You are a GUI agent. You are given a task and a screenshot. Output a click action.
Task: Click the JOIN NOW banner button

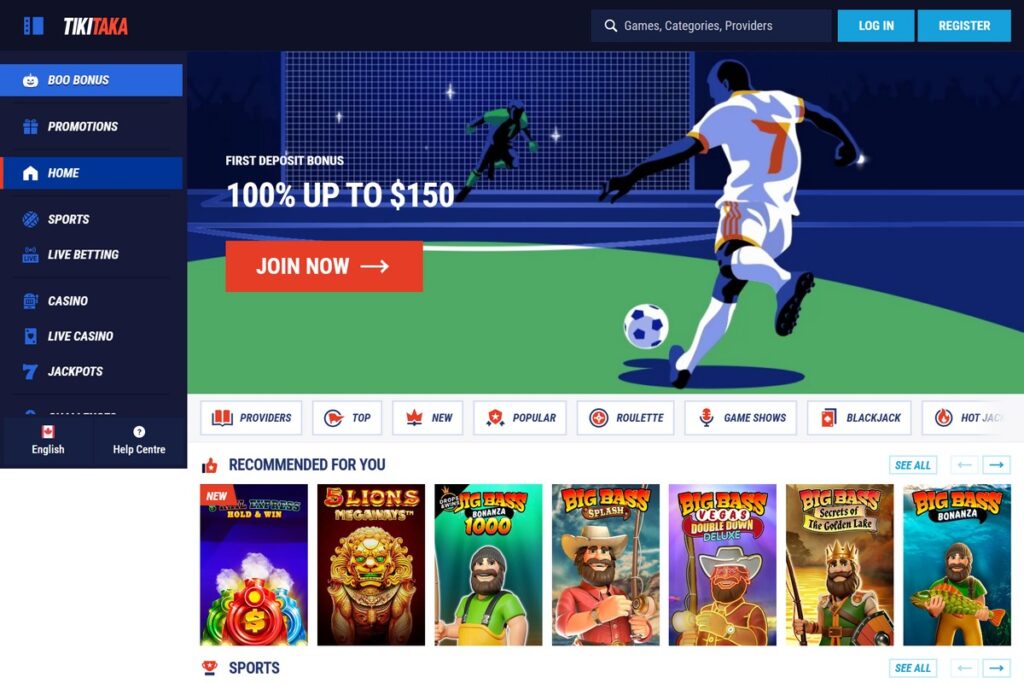coord(324,266)
